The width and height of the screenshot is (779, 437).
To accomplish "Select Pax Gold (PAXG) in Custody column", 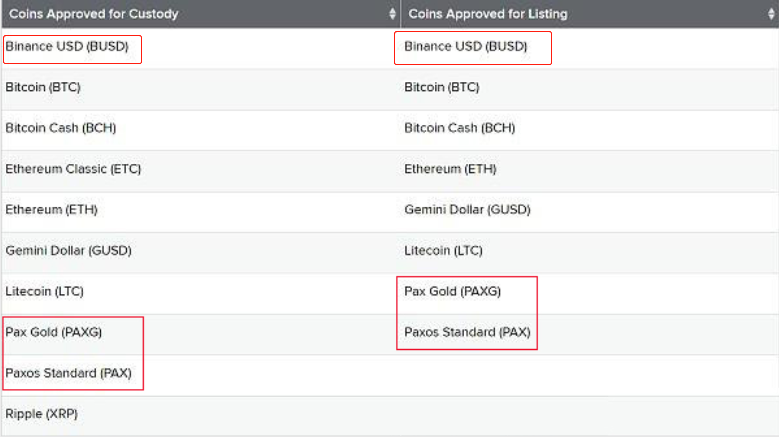I will click(x=54, y=332).
